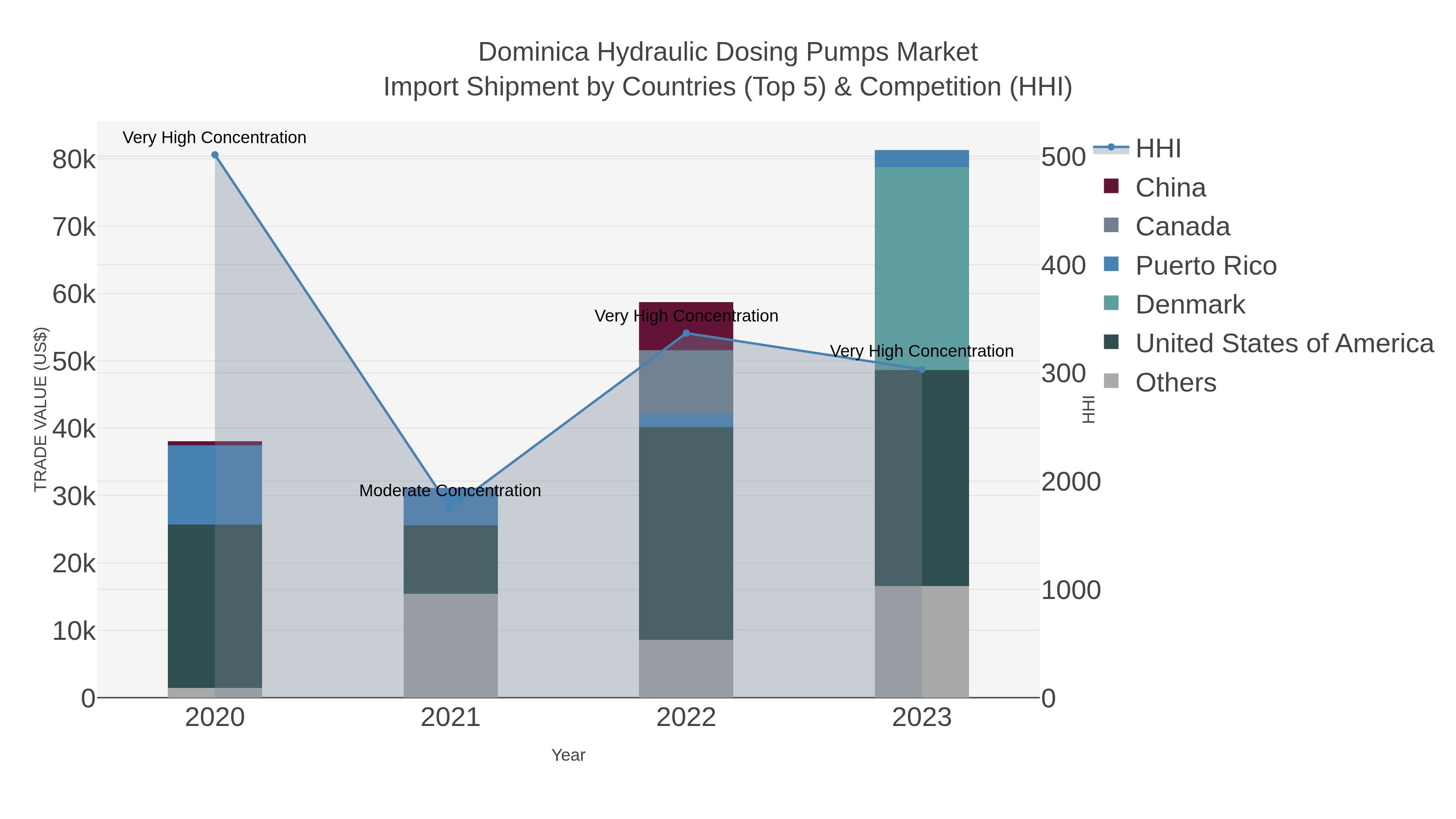Click the 'TRADE VALUE (US$)' axis title
1456x819 pixels.
pyautogui.click(x=41, y=409)
